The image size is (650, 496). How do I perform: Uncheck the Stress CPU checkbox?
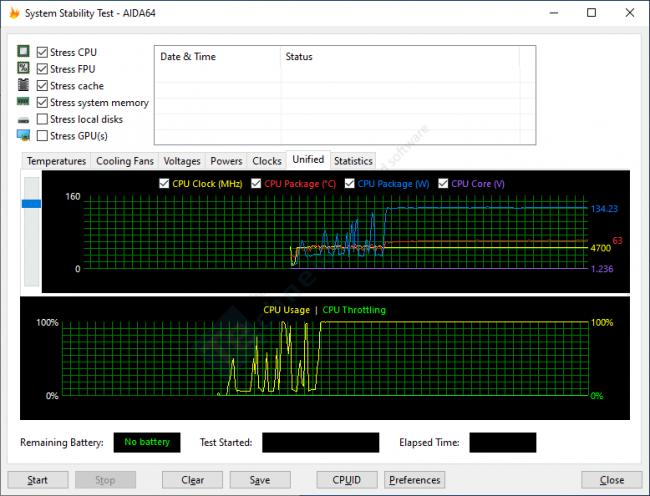[42, 52]
